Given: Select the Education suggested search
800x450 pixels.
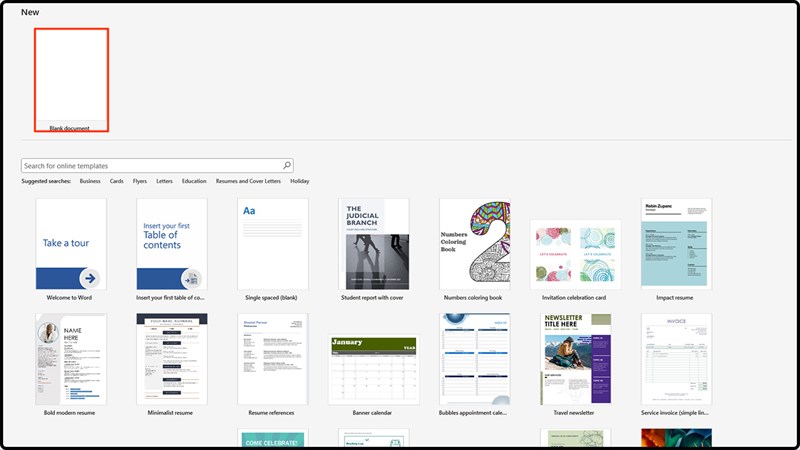Looking at the screenshot, I should tap(194, 181).
